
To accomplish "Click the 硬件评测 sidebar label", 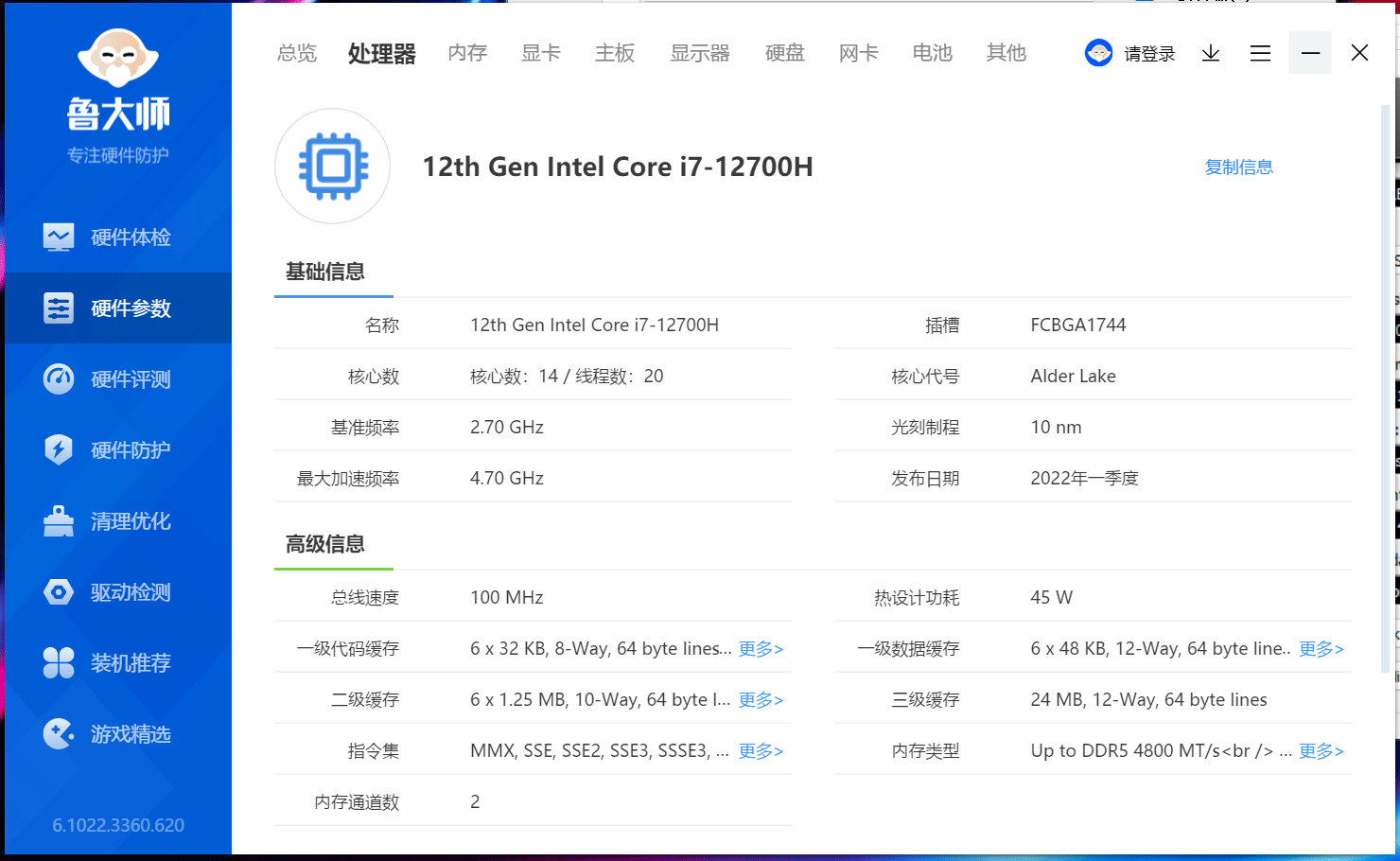I will [131, 378].
